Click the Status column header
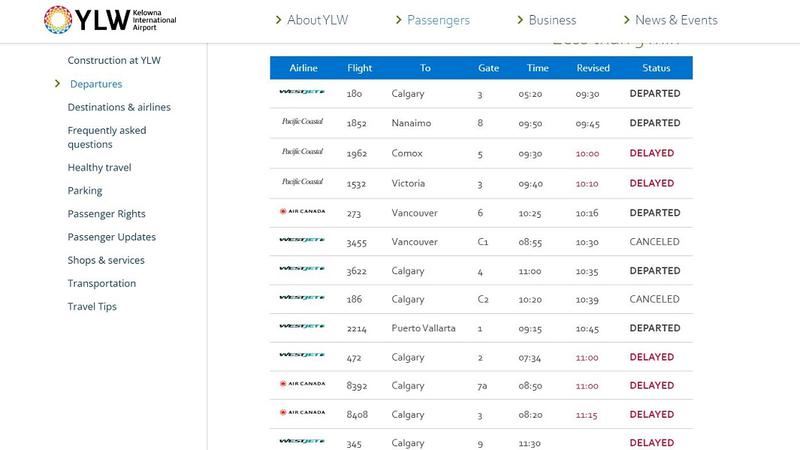Image resolution: width=800 pixels, height=450 pixels. pyautogui.click(x=655, y=68)
